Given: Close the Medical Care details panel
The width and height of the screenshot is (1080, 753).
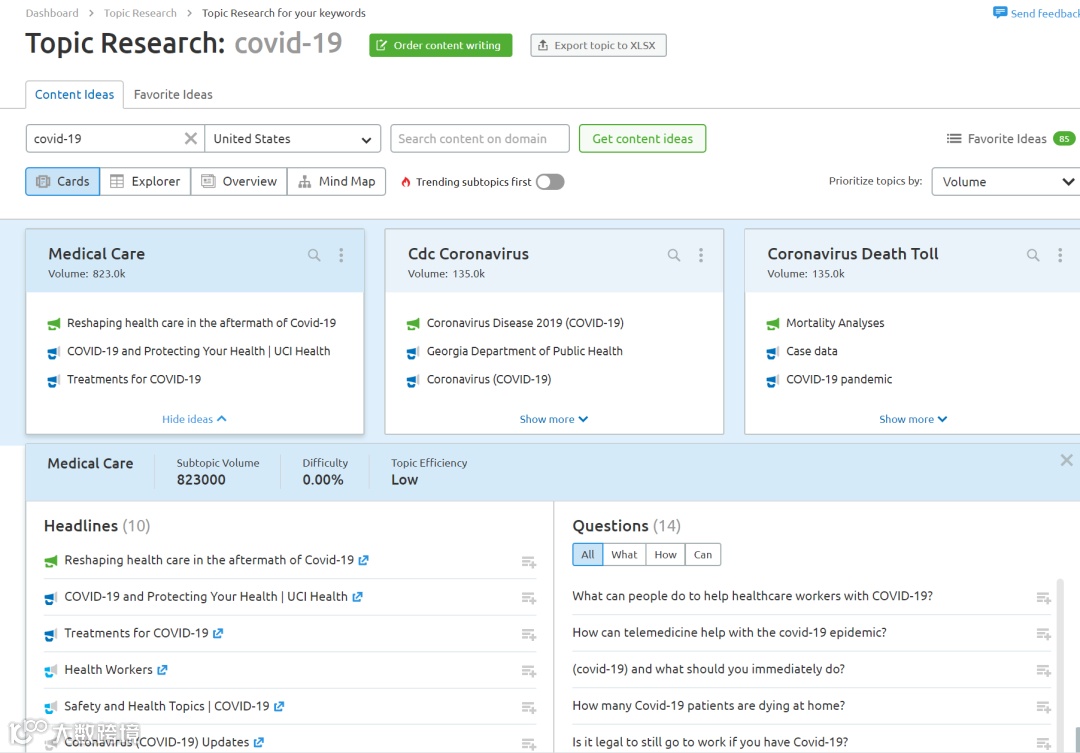Looking at the screenshot, I should pos(1066,460).
